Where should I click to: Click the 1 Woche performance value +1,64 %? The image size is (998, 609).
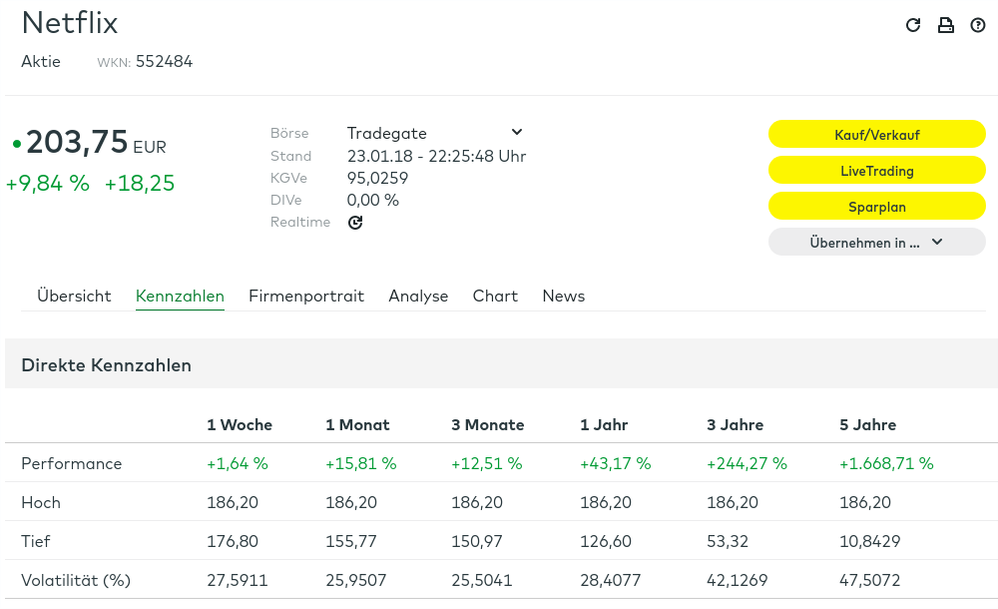(x=238, y=464)
